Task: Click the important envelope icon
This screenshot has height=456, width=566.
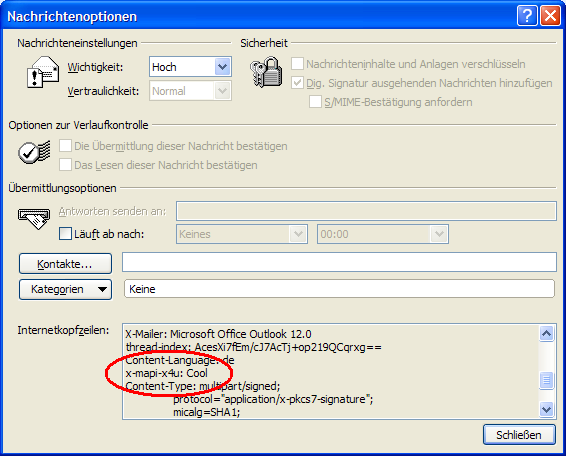Action: point(43,72)
